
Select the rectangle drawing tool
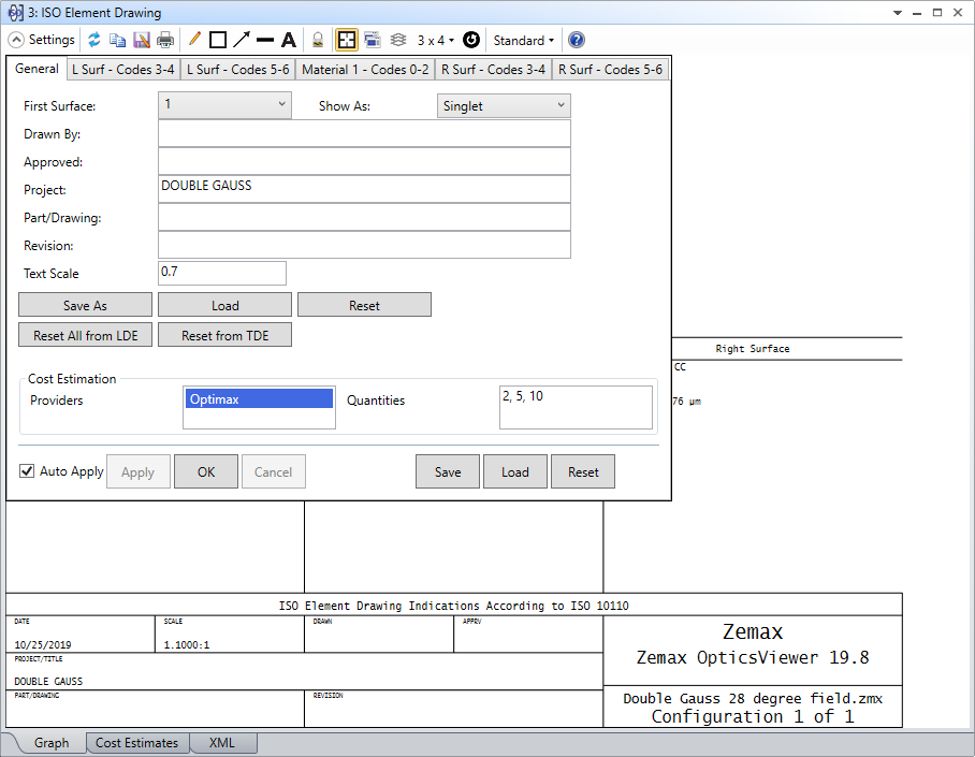[217, 40]
